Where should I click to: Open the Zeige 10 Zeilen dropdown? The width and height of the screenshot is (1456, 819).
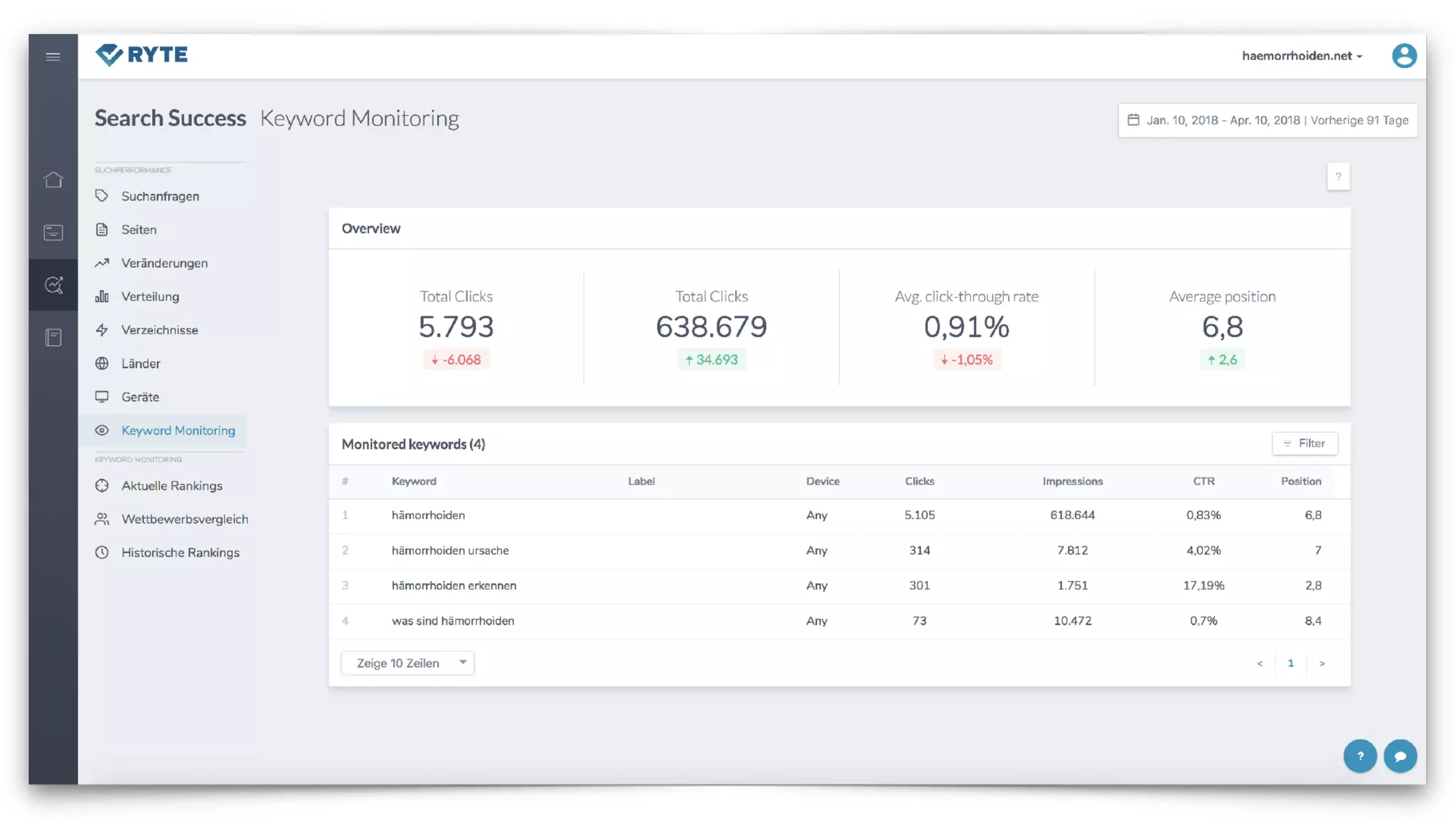point(407,663)
